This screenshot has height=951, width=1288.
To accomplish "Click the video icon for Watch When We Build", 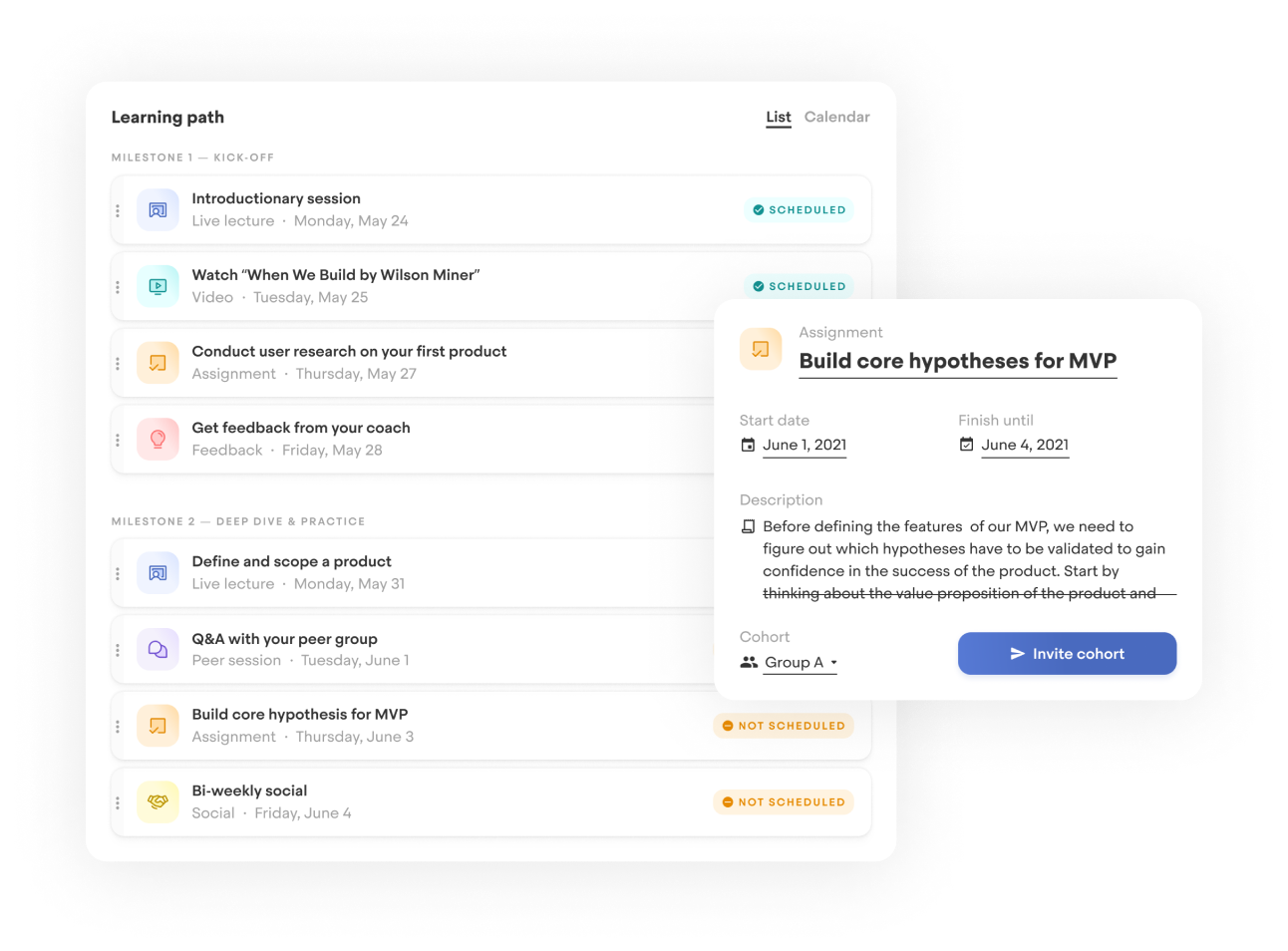I will [x=158, y=286].
